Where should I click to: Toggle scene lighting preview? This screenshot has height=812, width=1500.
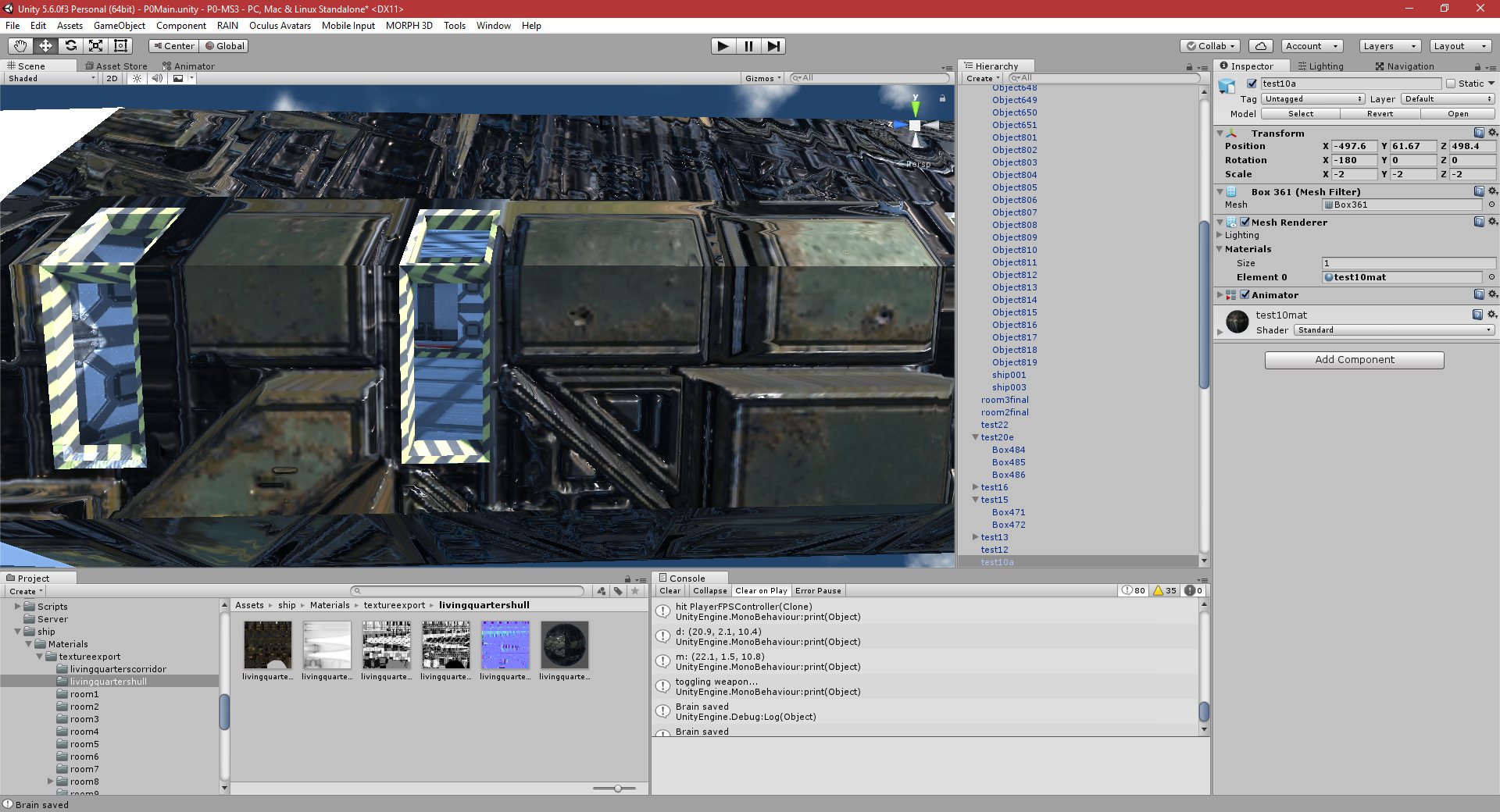click(x=137, y=78)
